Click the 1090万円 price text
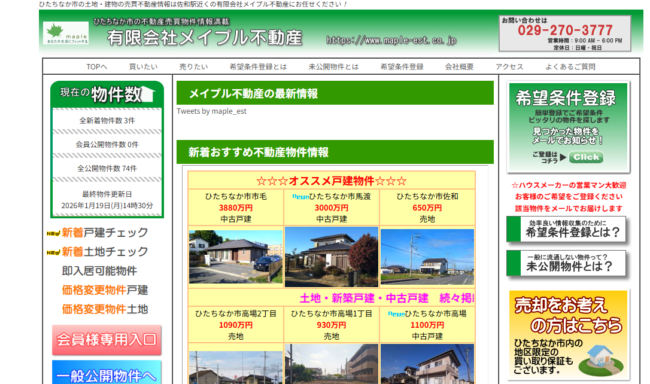The image size is (650, 384). 235,325
